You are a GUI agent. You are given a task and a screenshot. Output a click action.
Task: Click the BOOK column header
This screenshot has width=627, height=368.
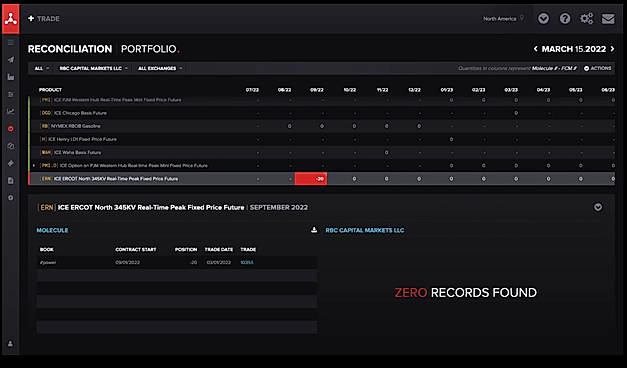pyautogui.click(x=46, y=249)
